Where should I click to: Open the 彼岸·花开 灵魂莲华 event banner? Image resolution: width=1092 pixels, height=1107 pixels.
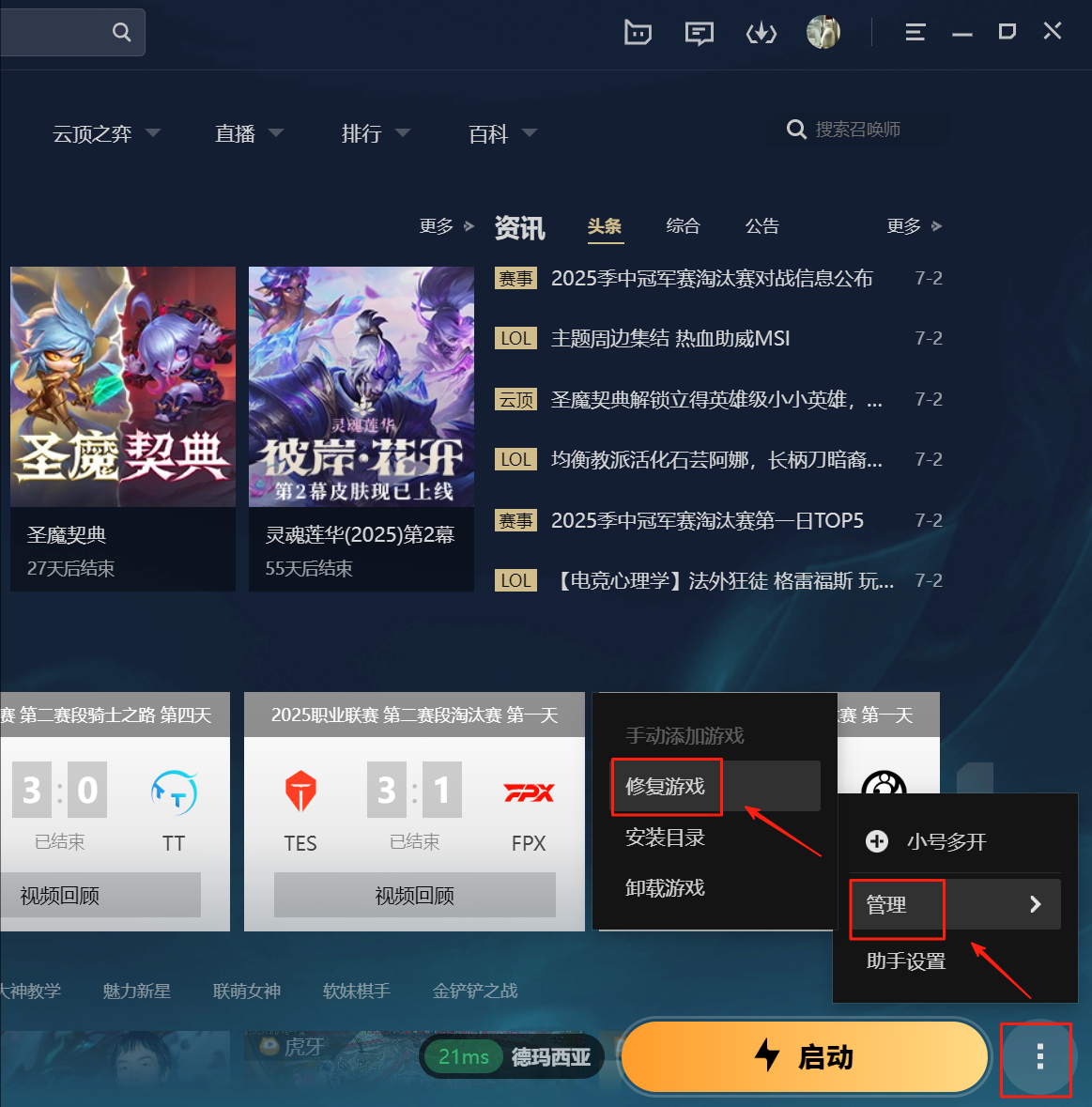[x=361, y=386]
